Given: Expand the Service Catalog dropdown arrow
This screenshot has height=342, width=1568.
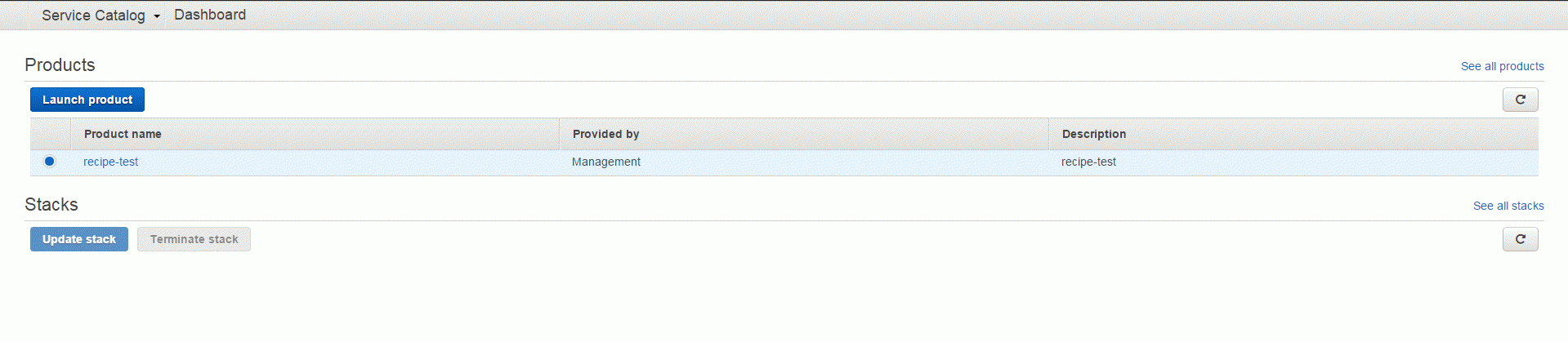Looking at the screenshot, I should click(x=156, y=16).
